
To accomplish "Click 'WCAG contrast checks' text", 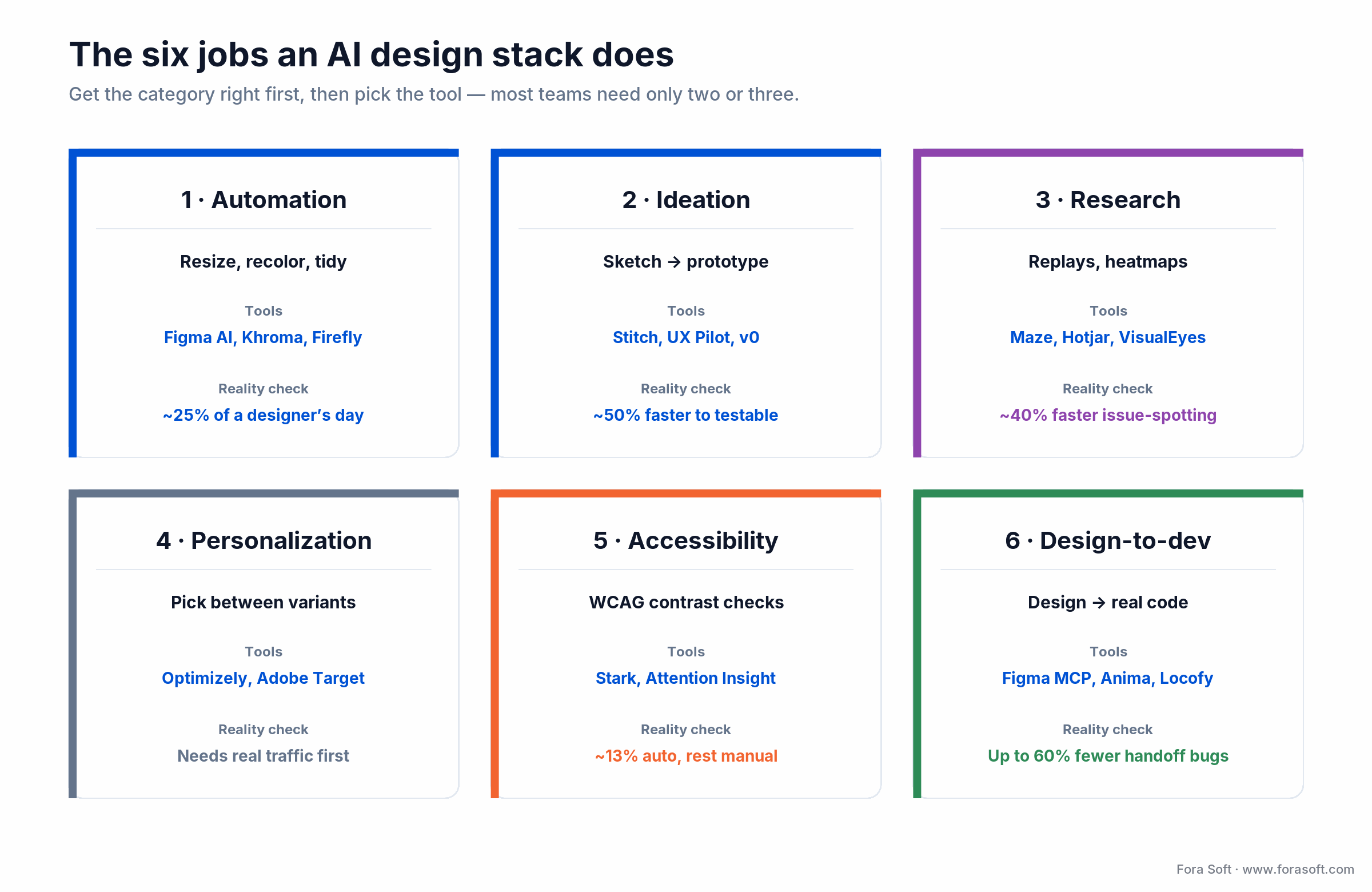I will click(x=686, y=602).
